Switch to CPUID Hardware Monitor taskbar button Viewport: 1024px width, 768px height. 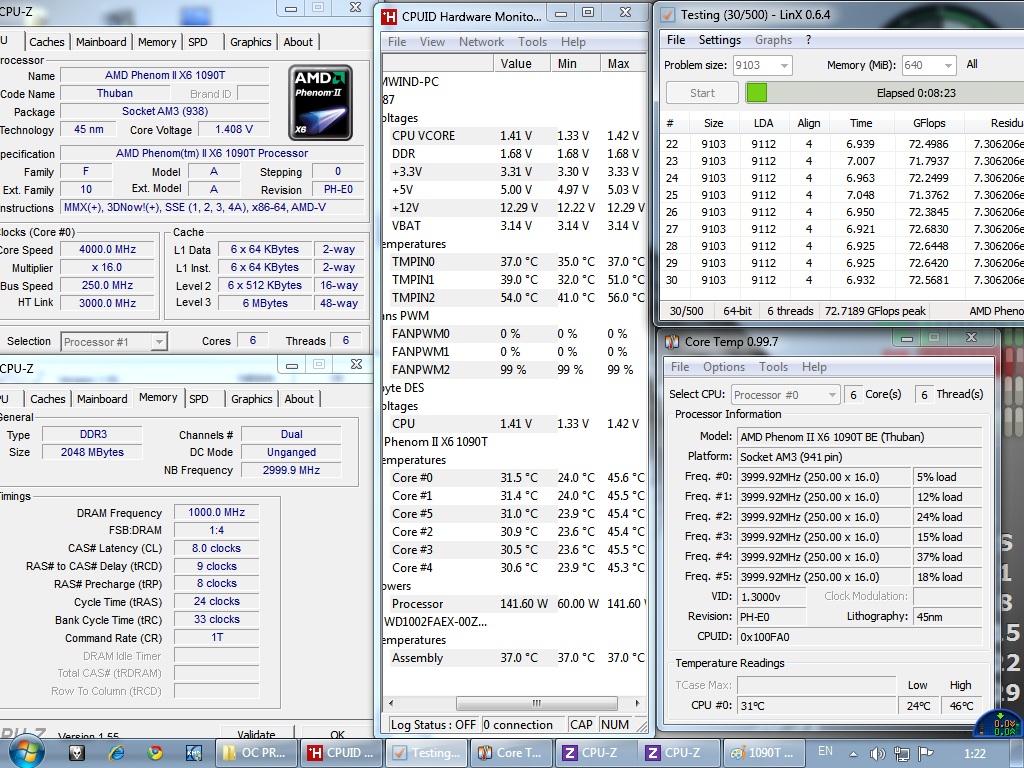point(340,752)
